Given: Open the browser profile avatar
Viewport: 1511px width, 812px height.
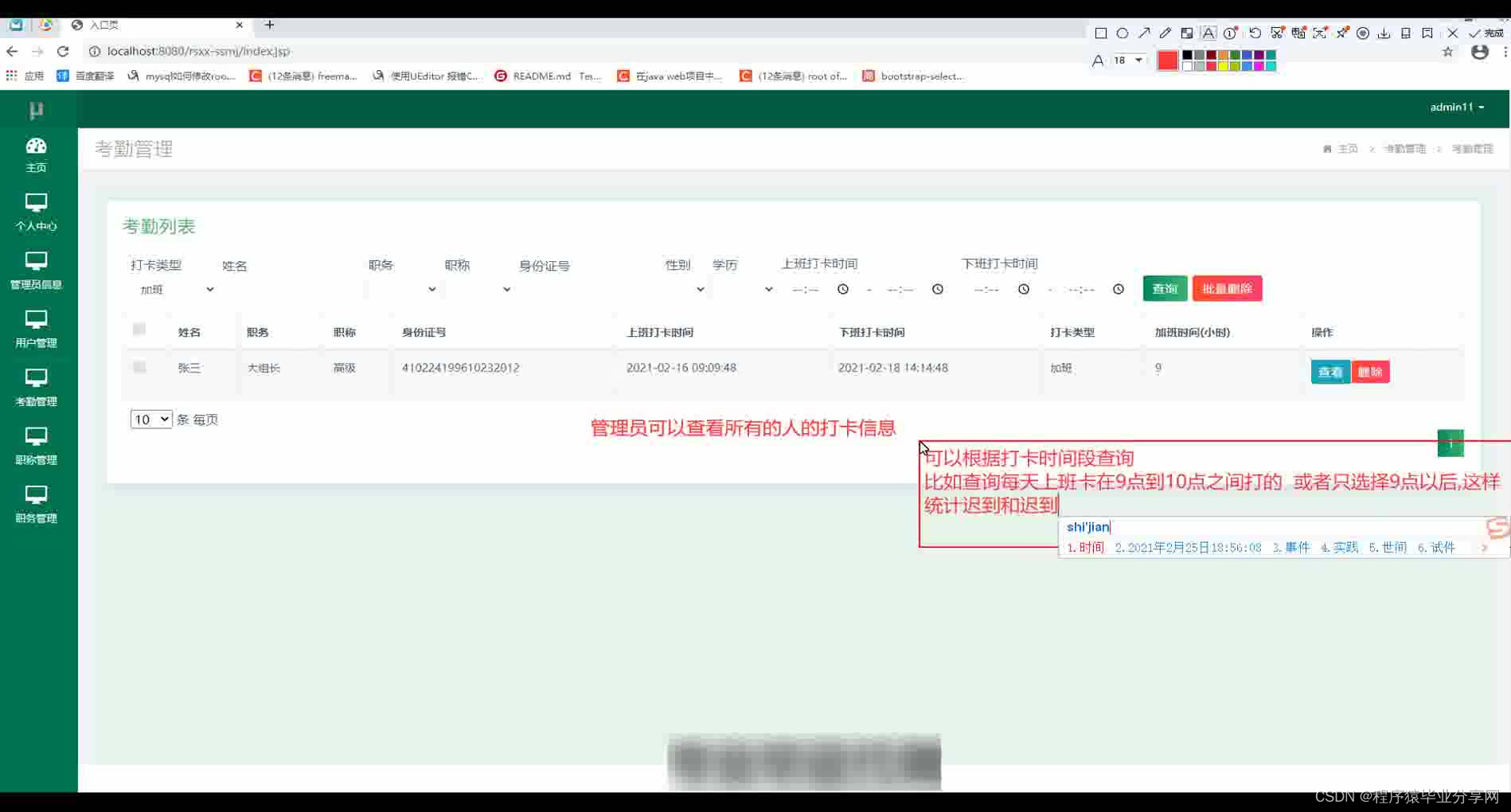Looking at the screenshot, I should [x=1480, y=52].
